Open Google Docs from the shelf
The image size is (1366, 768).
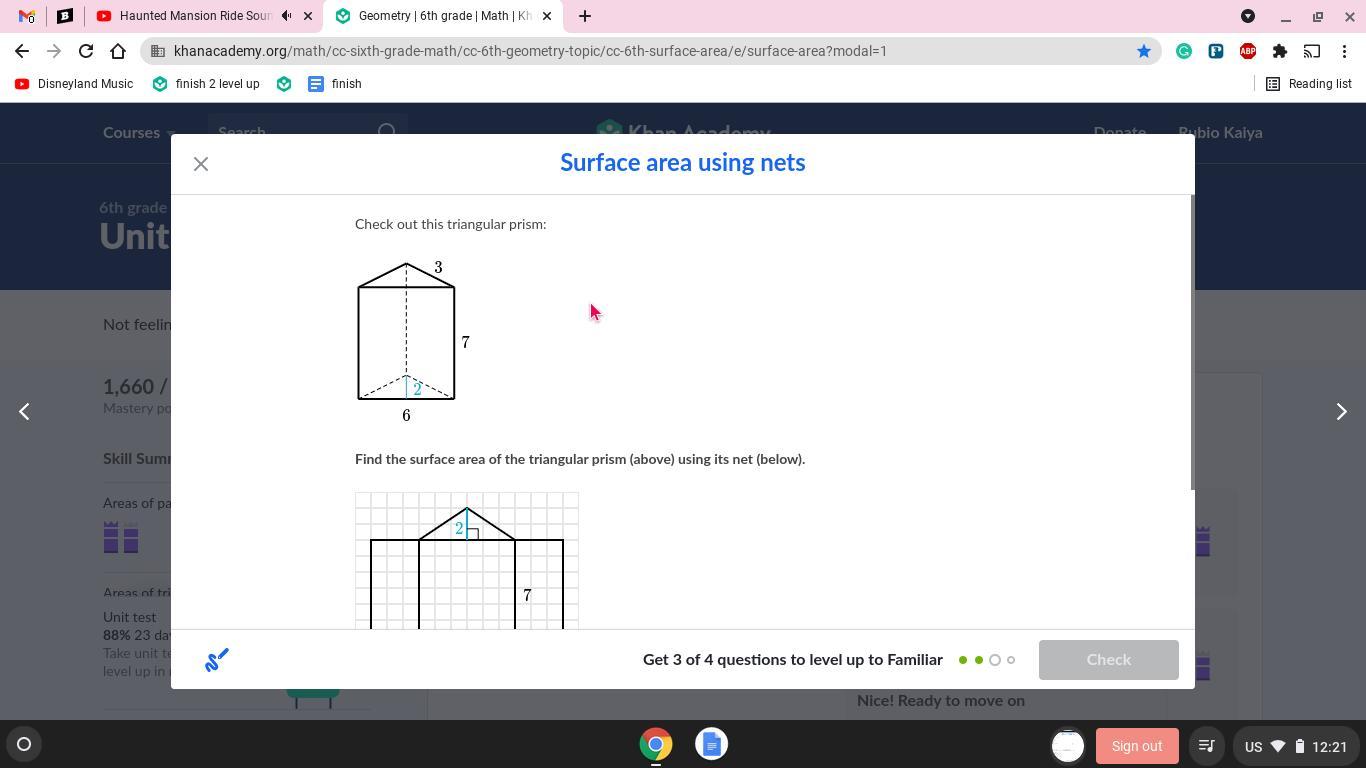point(711,744)
